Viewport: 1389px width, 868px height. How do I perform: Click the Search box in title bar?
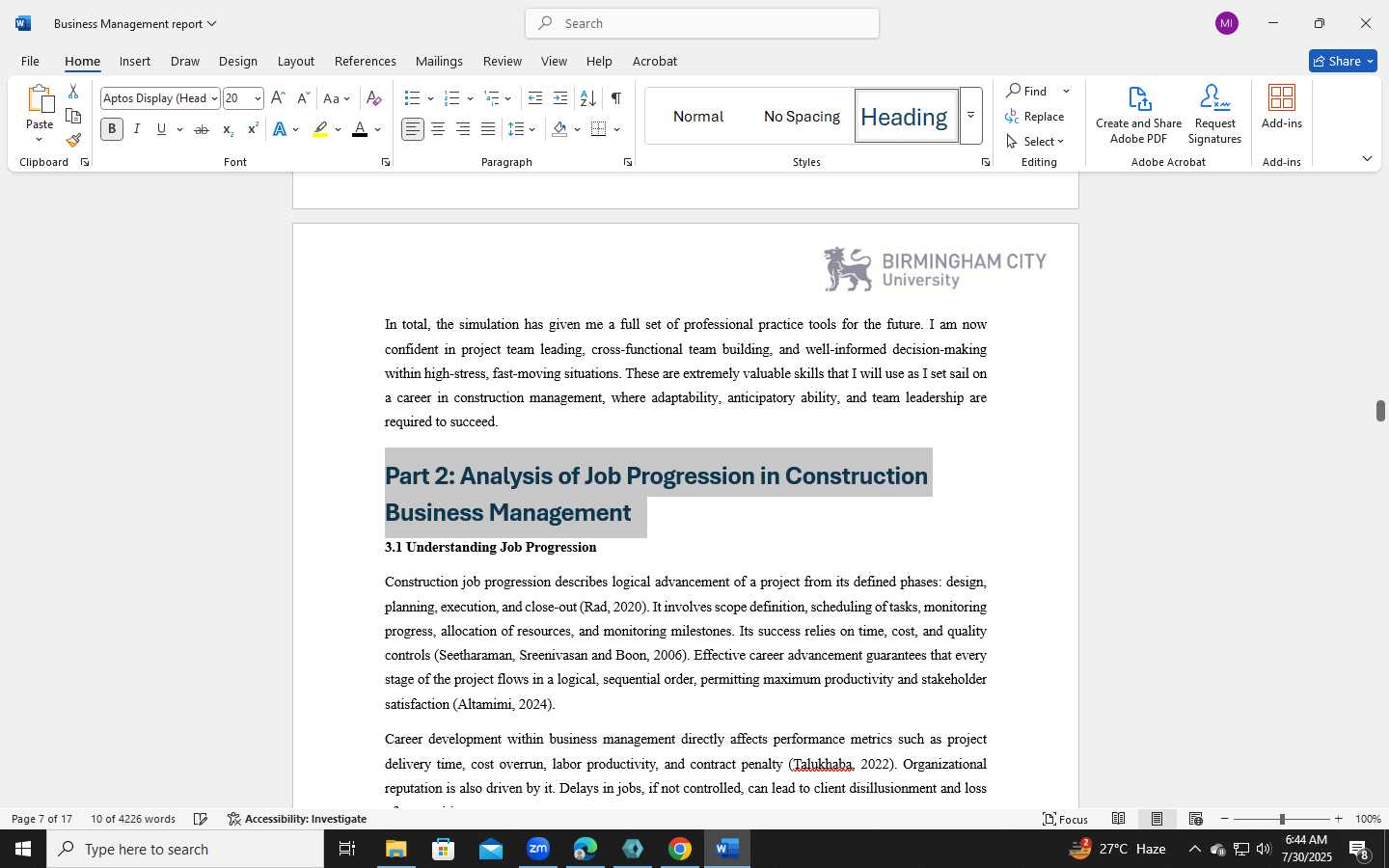tap(702, 23)
